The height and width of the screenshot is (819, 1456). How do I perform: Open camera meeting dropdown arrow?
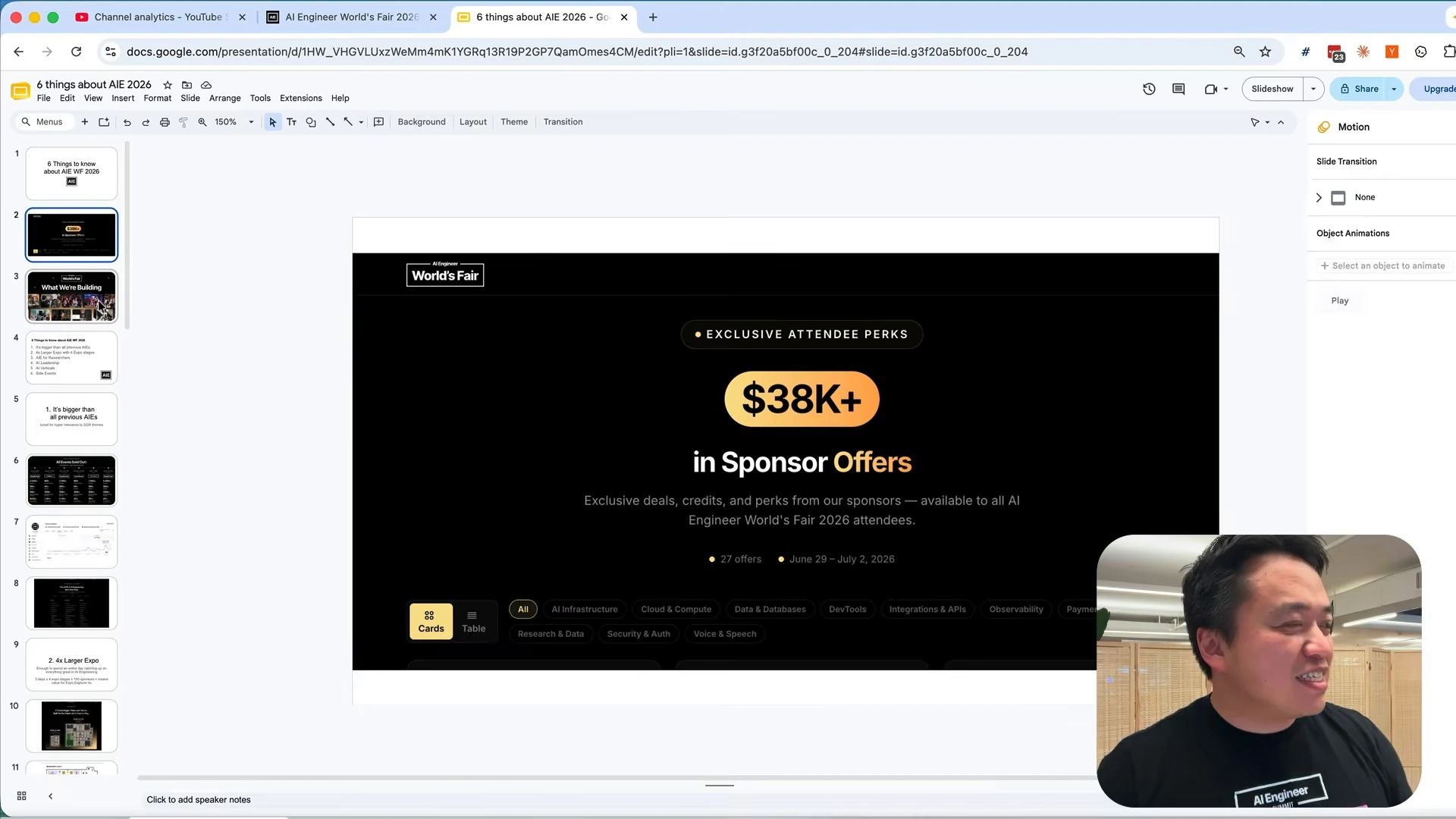pos(1225,89)
